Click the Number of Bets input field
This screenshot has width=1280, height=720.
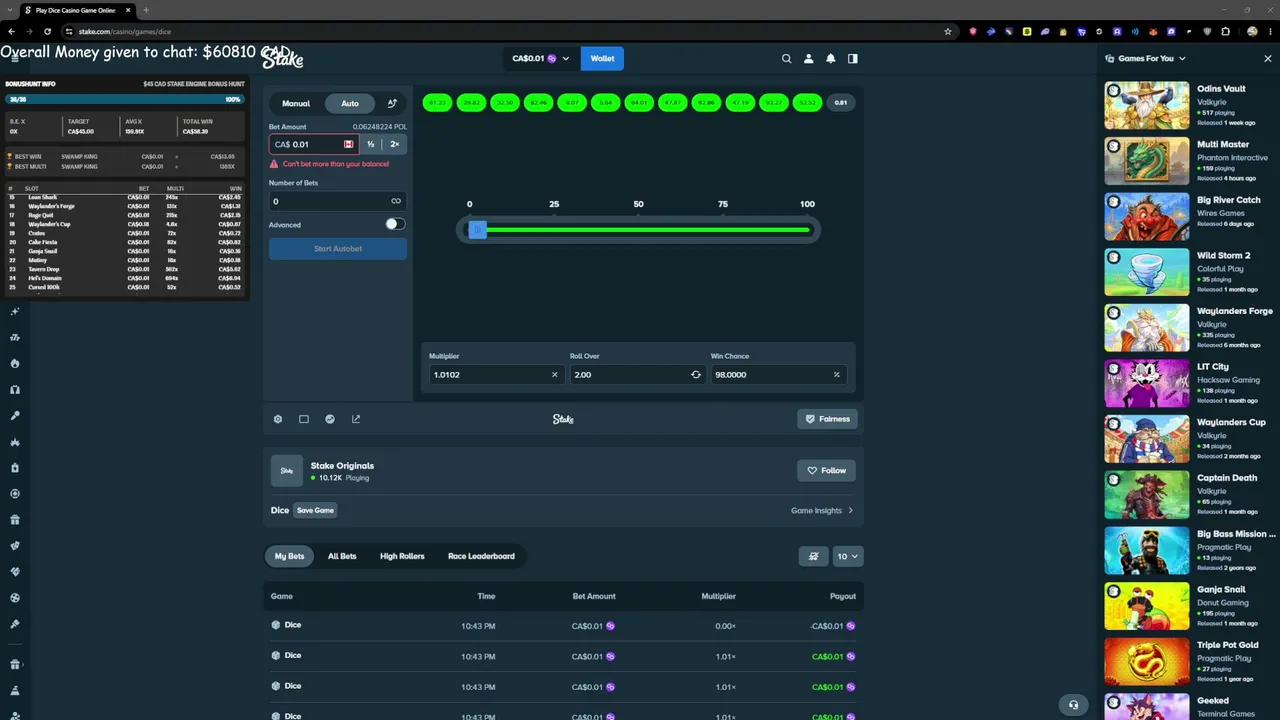click(338, 201)
